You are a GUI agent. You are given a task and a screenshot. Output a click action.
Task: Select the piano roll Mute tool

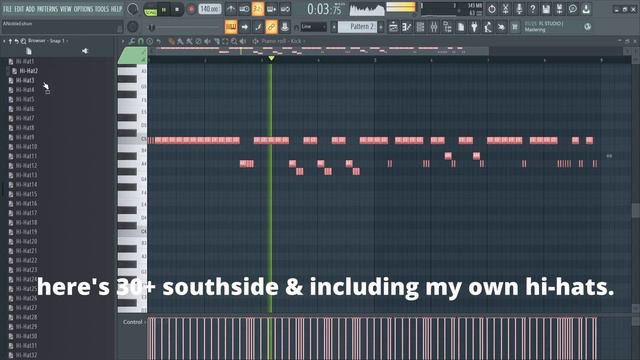coord(207,41)
